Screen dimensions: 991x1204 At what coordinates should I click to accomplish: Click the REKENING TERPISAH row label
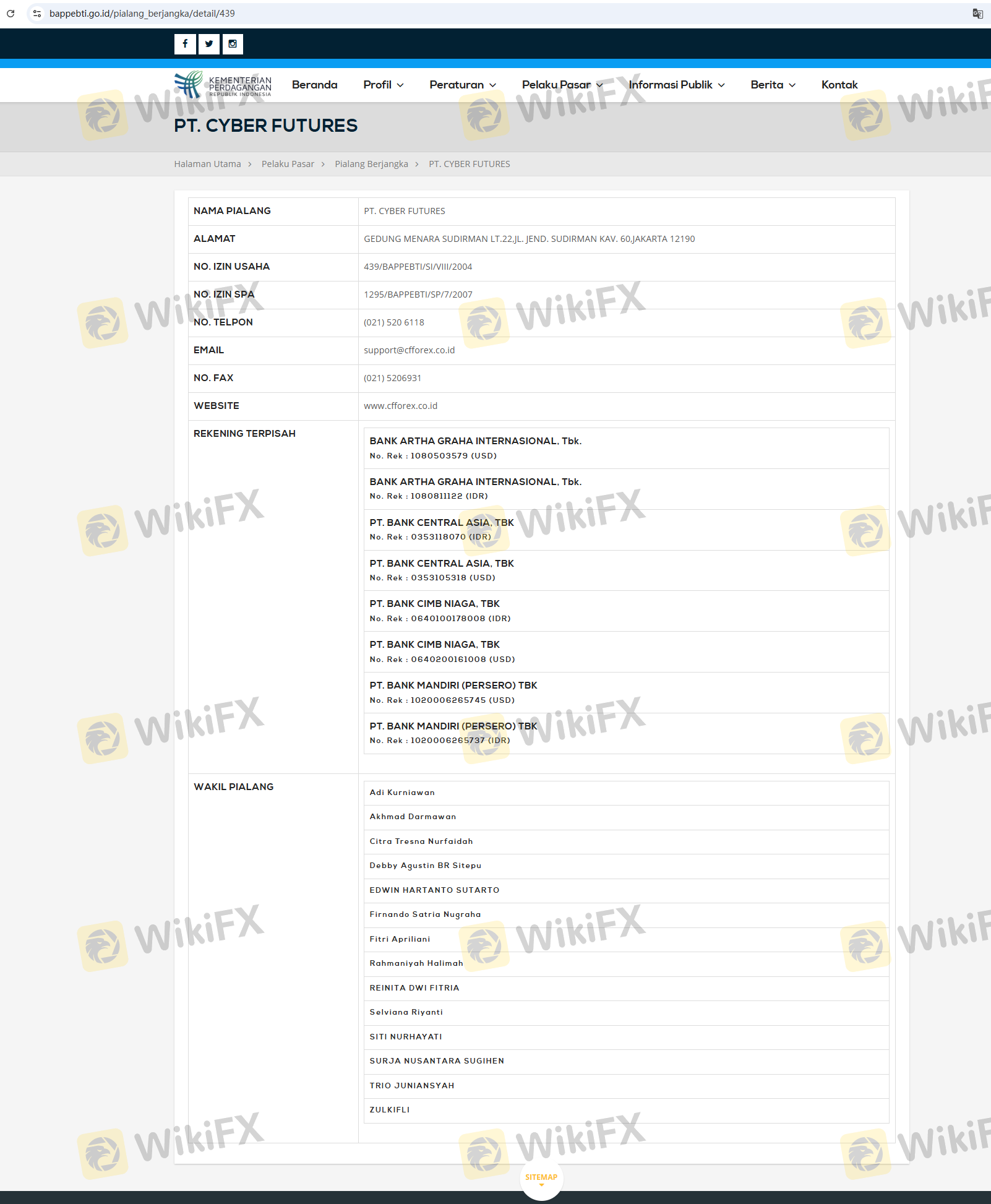244,434
